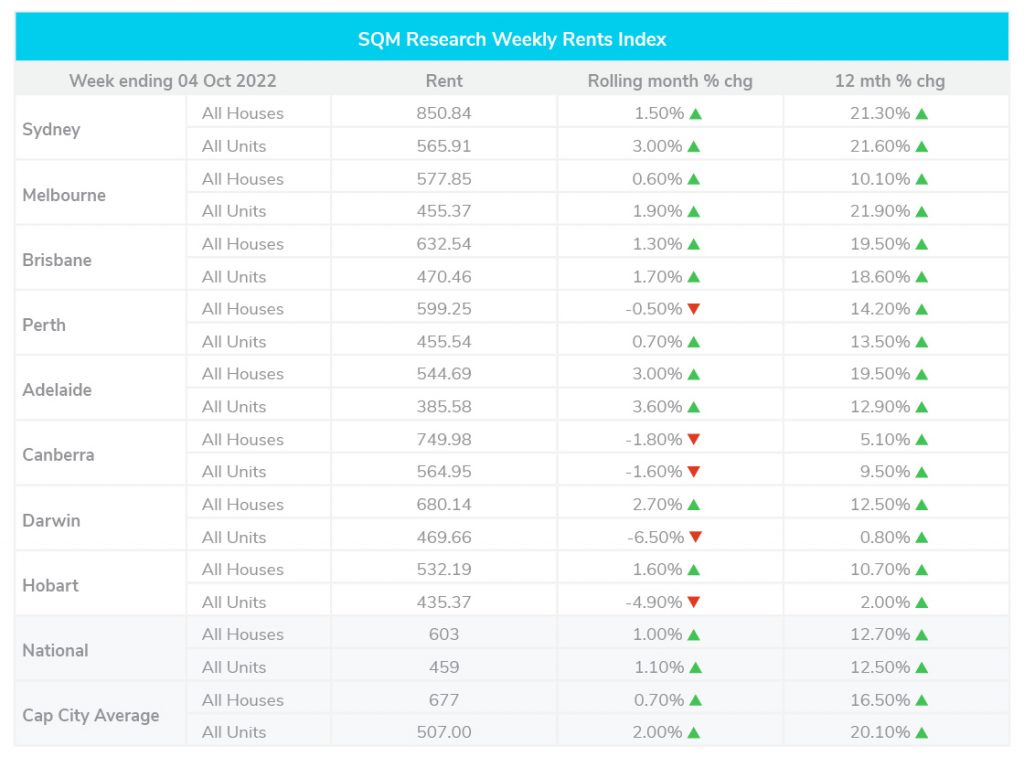Click the 680.14 rent value
Viewport: 1024px width, 757px height.
point(444,504)
